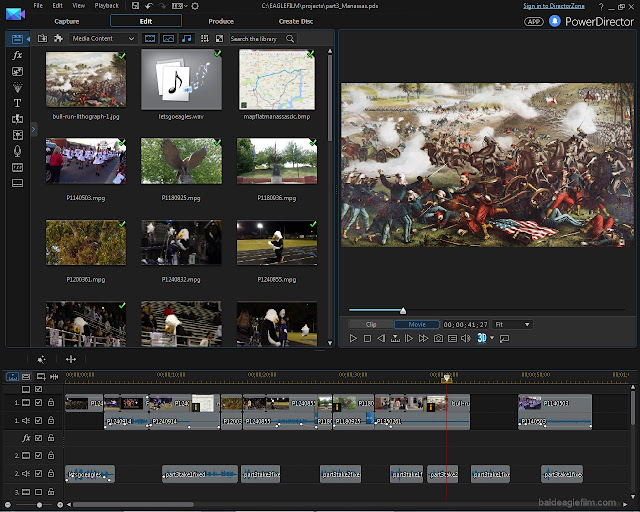Toggle the audio filter in media library
Viewport: 640px width, 512px height.
pyautogui.click(x=186, y=39)
